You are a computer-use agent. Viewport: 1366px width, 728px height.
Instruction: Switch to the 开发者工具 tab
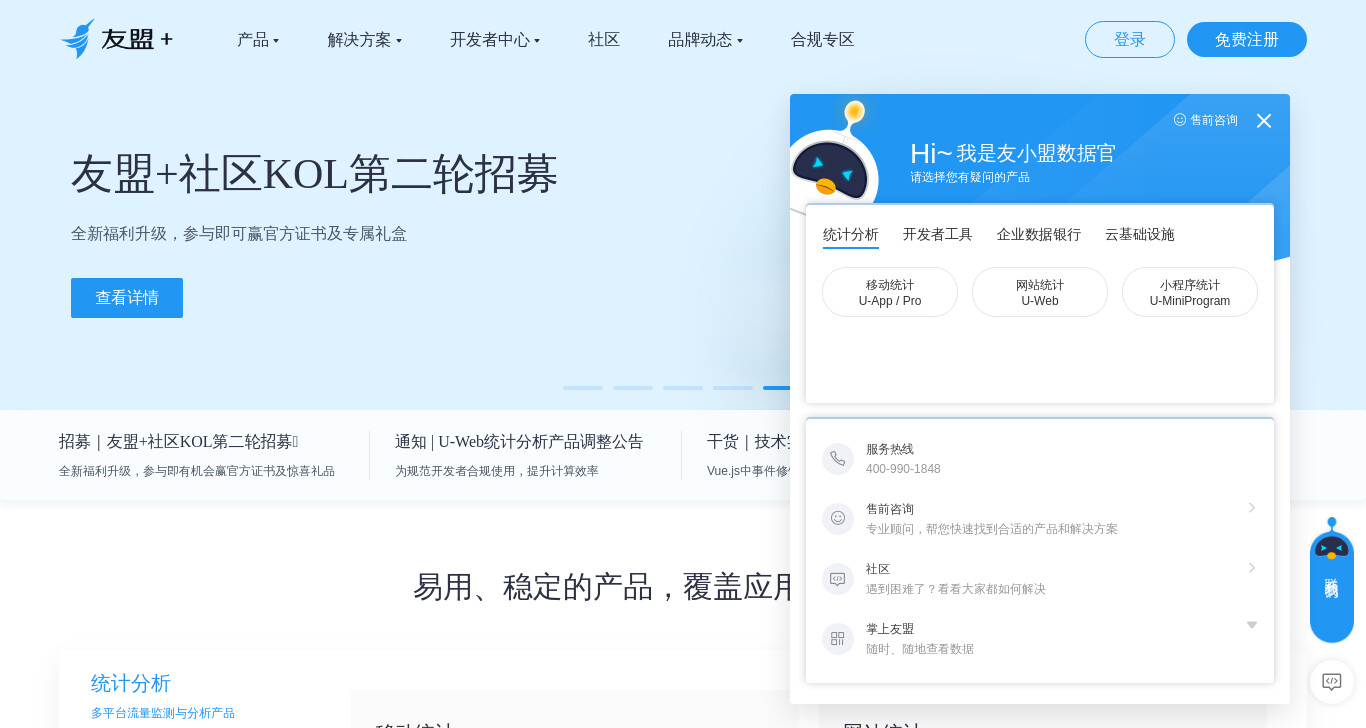pyautogui.click(x=938, y=235)
